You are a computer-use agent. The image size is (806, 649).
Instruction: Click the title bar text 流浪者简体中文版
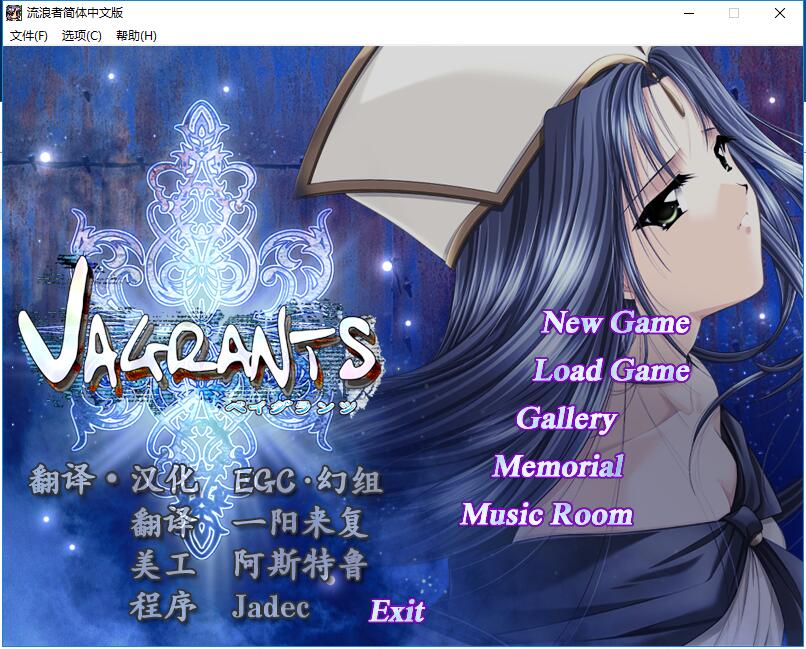click(x=74, y=13)
